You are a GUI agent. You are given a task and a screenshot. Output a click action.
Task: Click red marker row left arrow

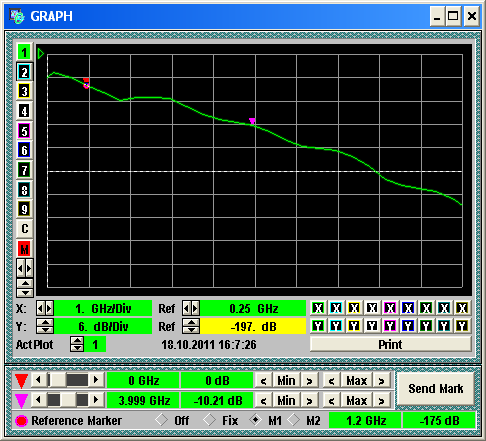coord(38,380)
